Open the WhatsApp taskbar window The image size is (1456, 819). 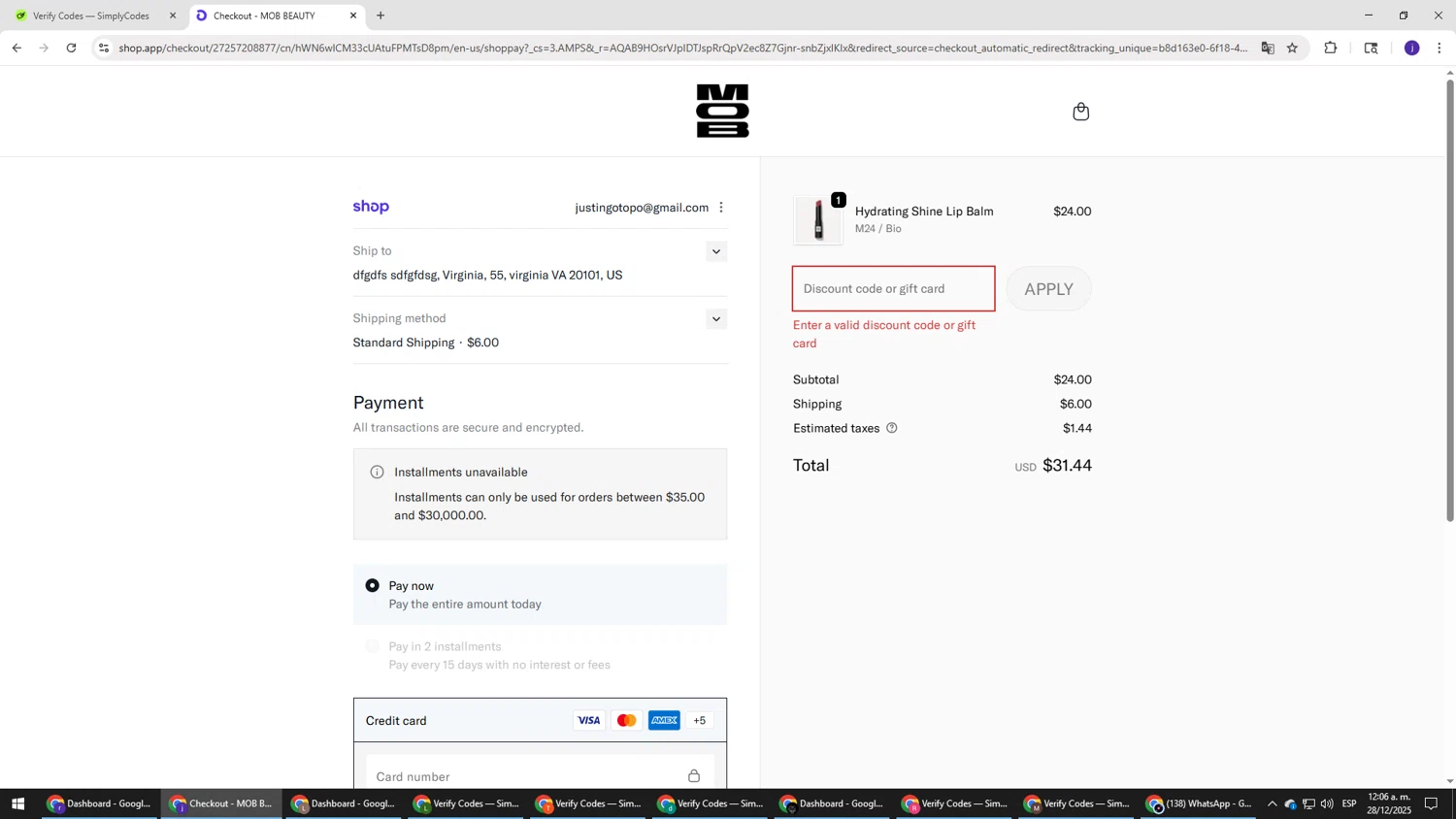pos(1200,803)
